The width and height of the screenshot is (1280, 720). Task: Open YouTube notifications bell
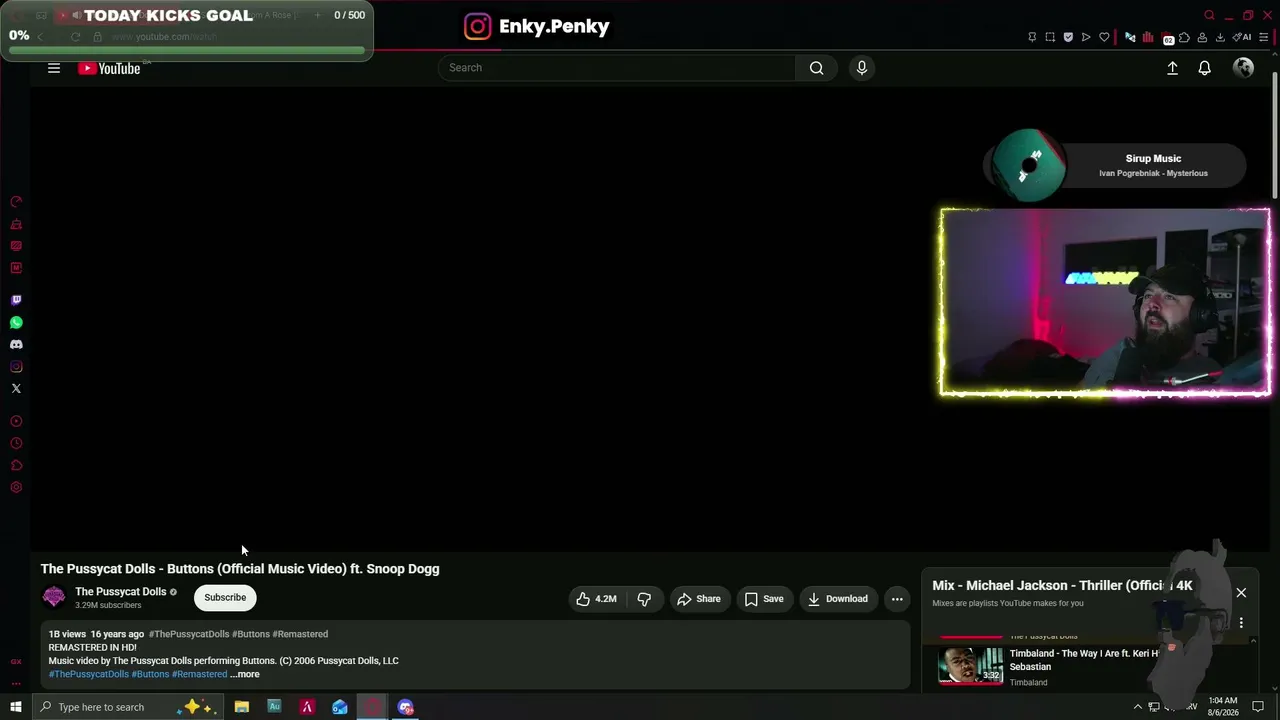tap(1205, 68)
